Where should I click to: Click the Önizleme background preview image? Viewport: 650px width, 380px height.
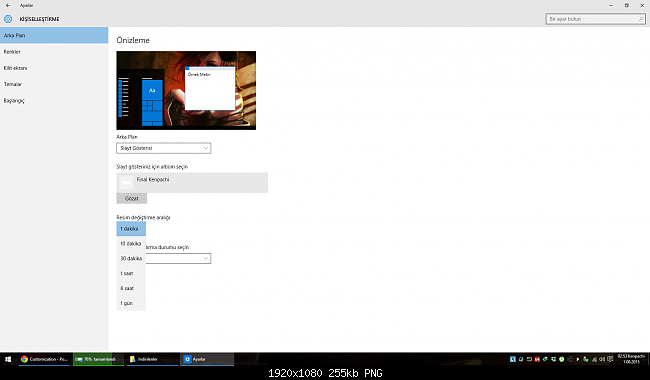pos(186,90)
